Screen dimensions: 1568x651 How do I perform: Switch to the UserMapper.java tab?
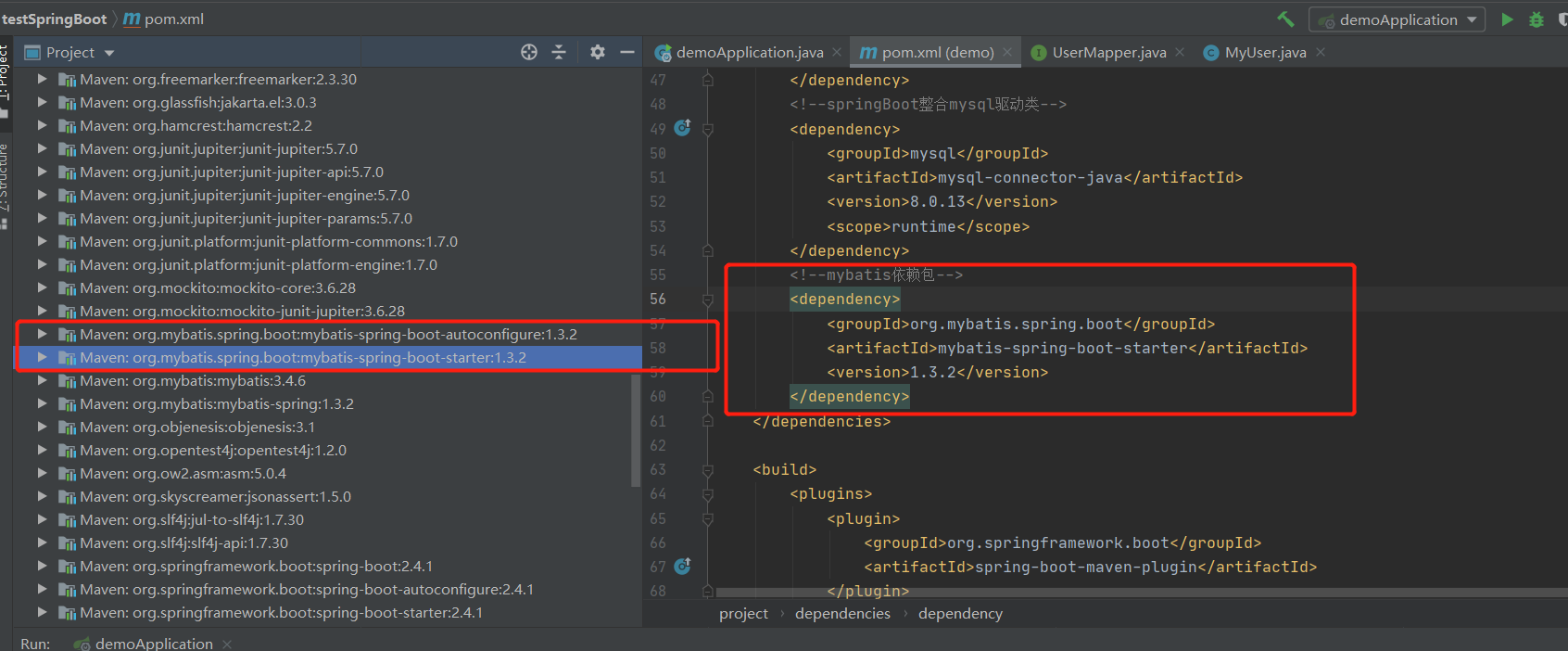(x=1108, y=53)
